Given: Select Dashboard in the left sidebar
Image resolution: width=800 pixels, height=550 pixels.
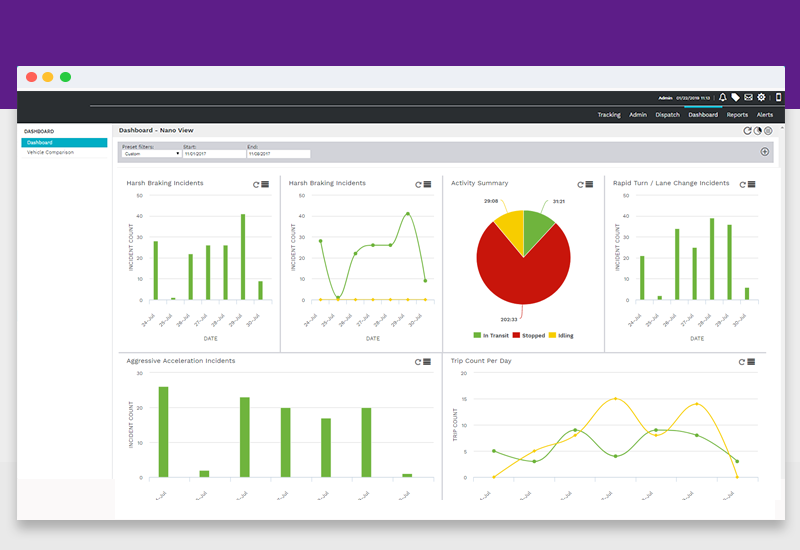Looking at the screenshot, I should tap(64, 142).
